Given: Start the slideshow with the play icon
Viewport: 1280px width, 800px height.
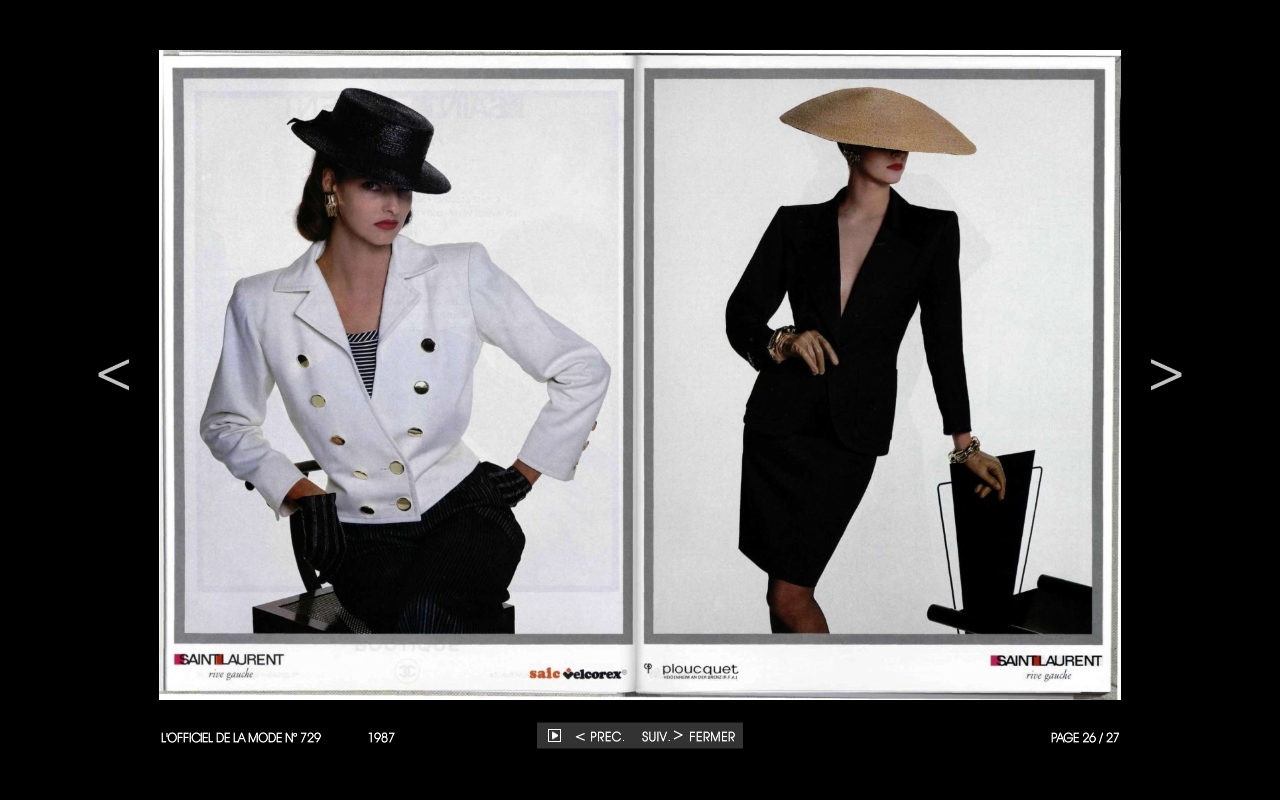Looking at the screenshot, I should coord(554,736).
